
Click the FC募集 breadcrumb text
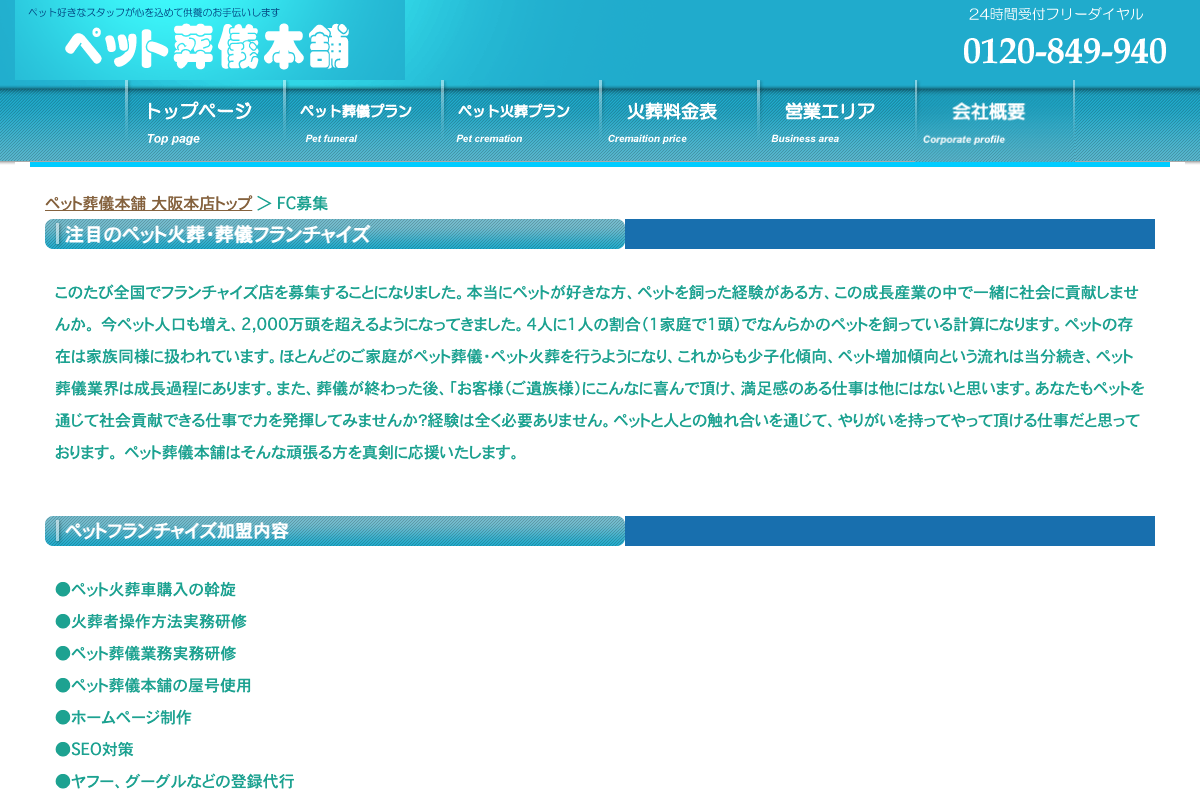302,203
